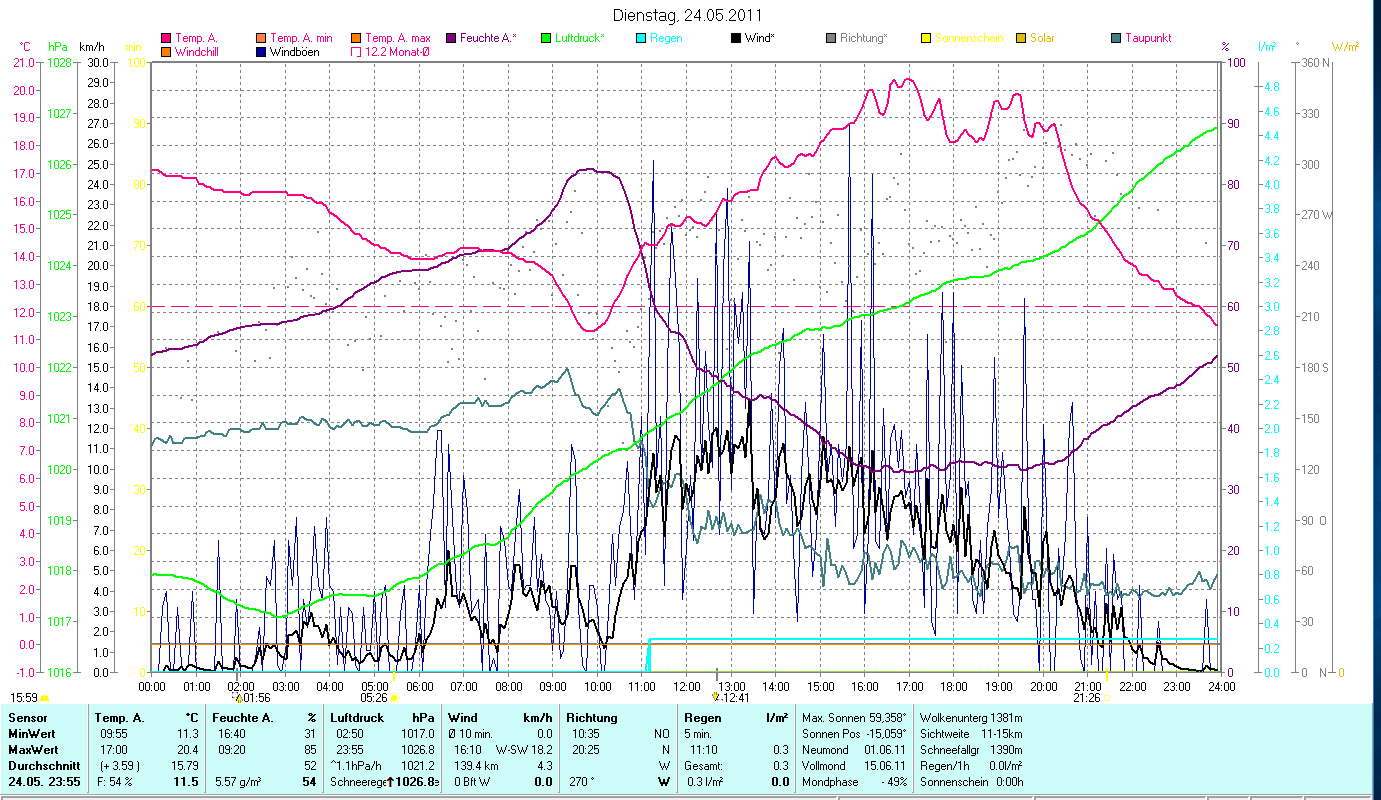The image size is (1381, 800).
Task: Toggle the Temp. A. max legend box
Action: (x=356, y=38)
